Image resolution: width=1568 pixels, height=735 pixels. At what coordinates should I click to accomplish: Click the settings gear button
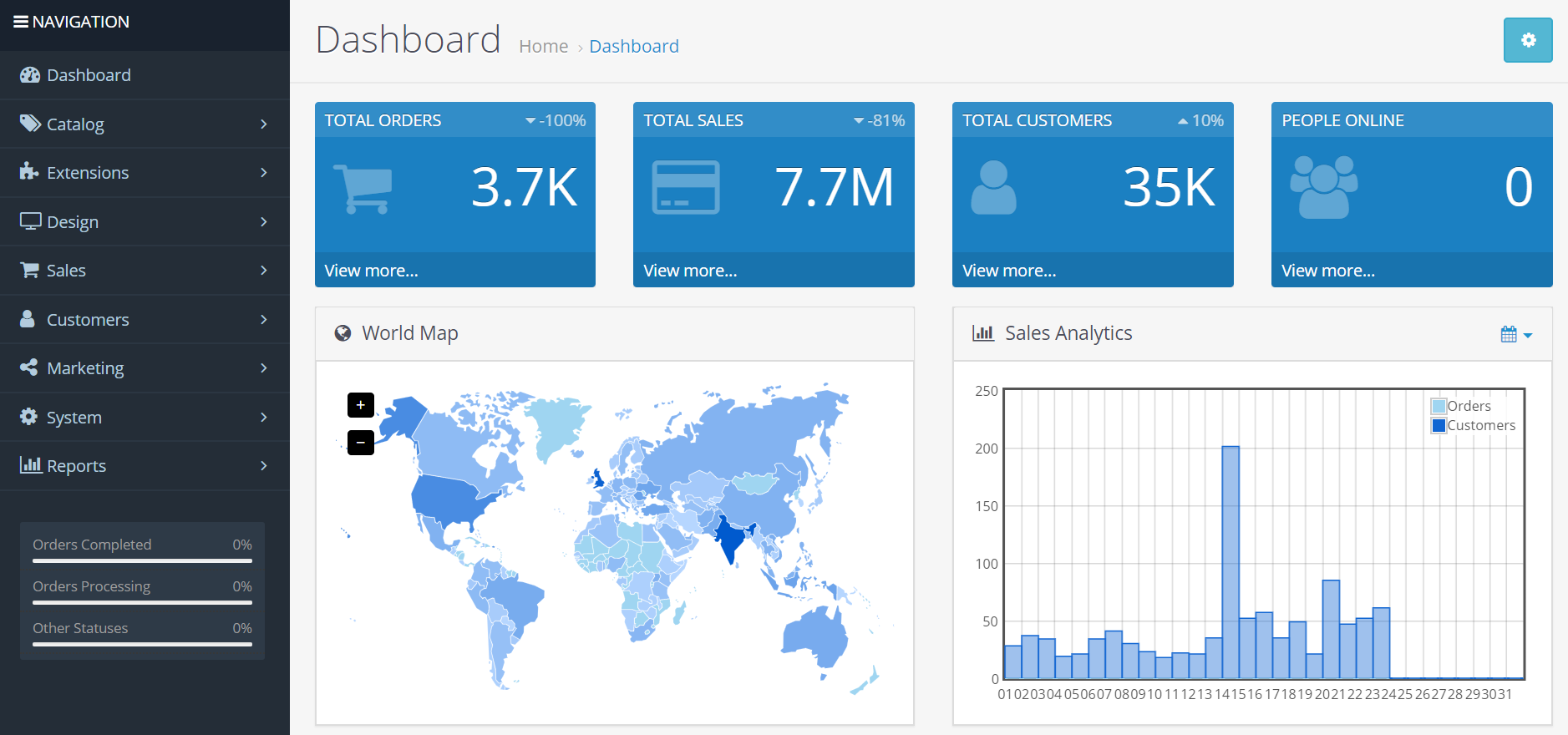[1527, 40]
